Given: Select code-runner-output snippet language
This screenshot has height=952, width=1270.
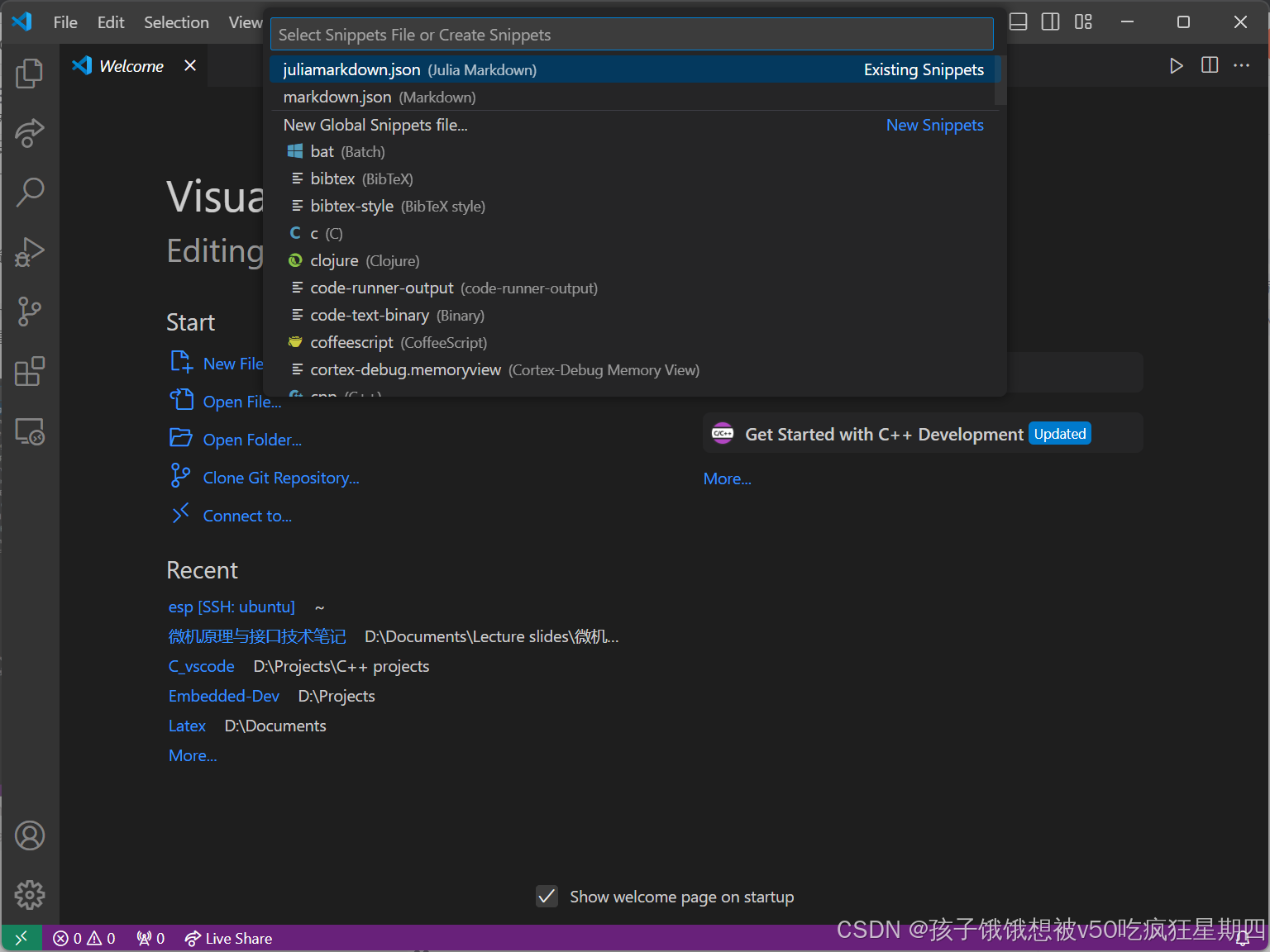Looking at the screenshot, I should pos(633,288).
